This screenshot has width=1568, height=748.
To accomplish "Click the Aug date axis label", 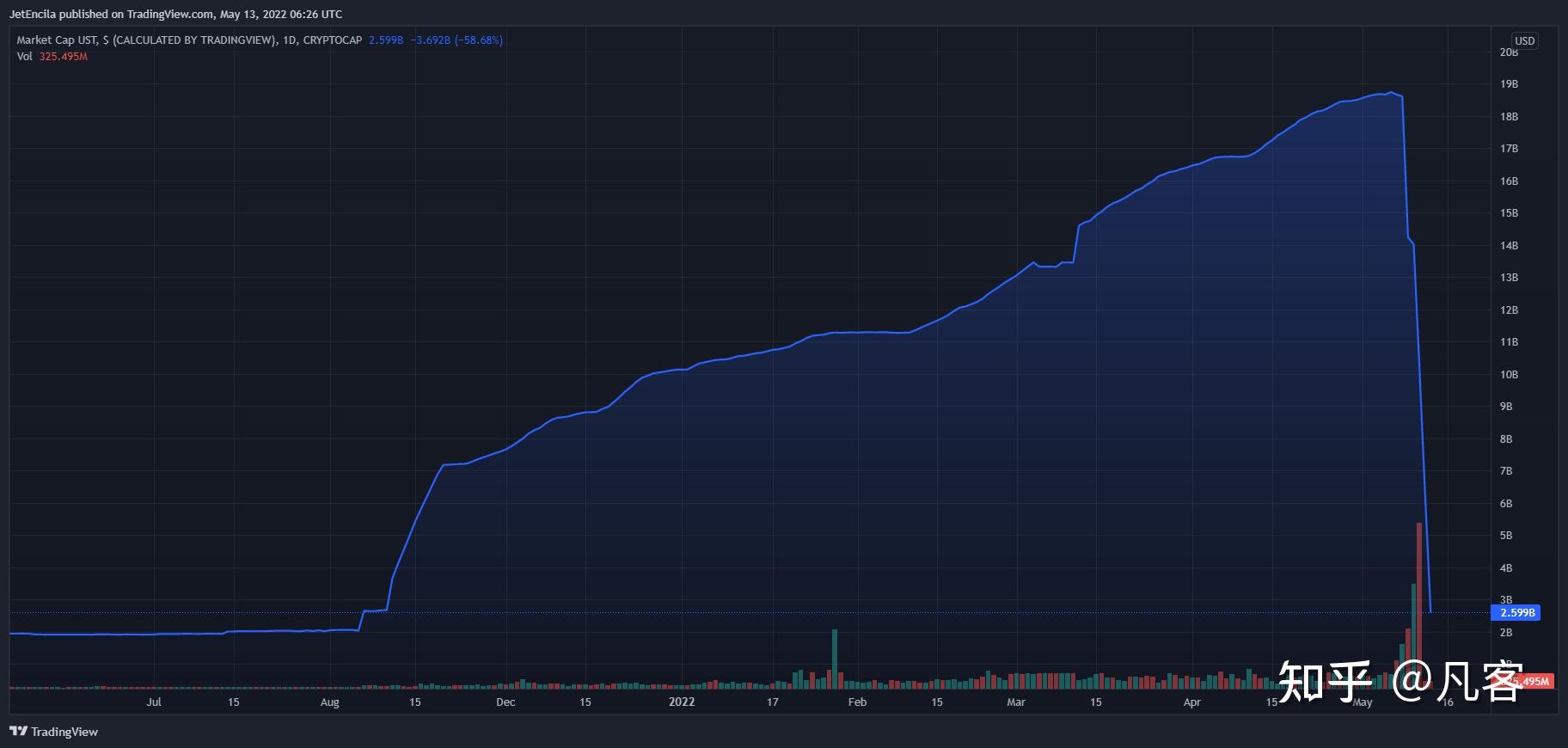I will [329, 702].
